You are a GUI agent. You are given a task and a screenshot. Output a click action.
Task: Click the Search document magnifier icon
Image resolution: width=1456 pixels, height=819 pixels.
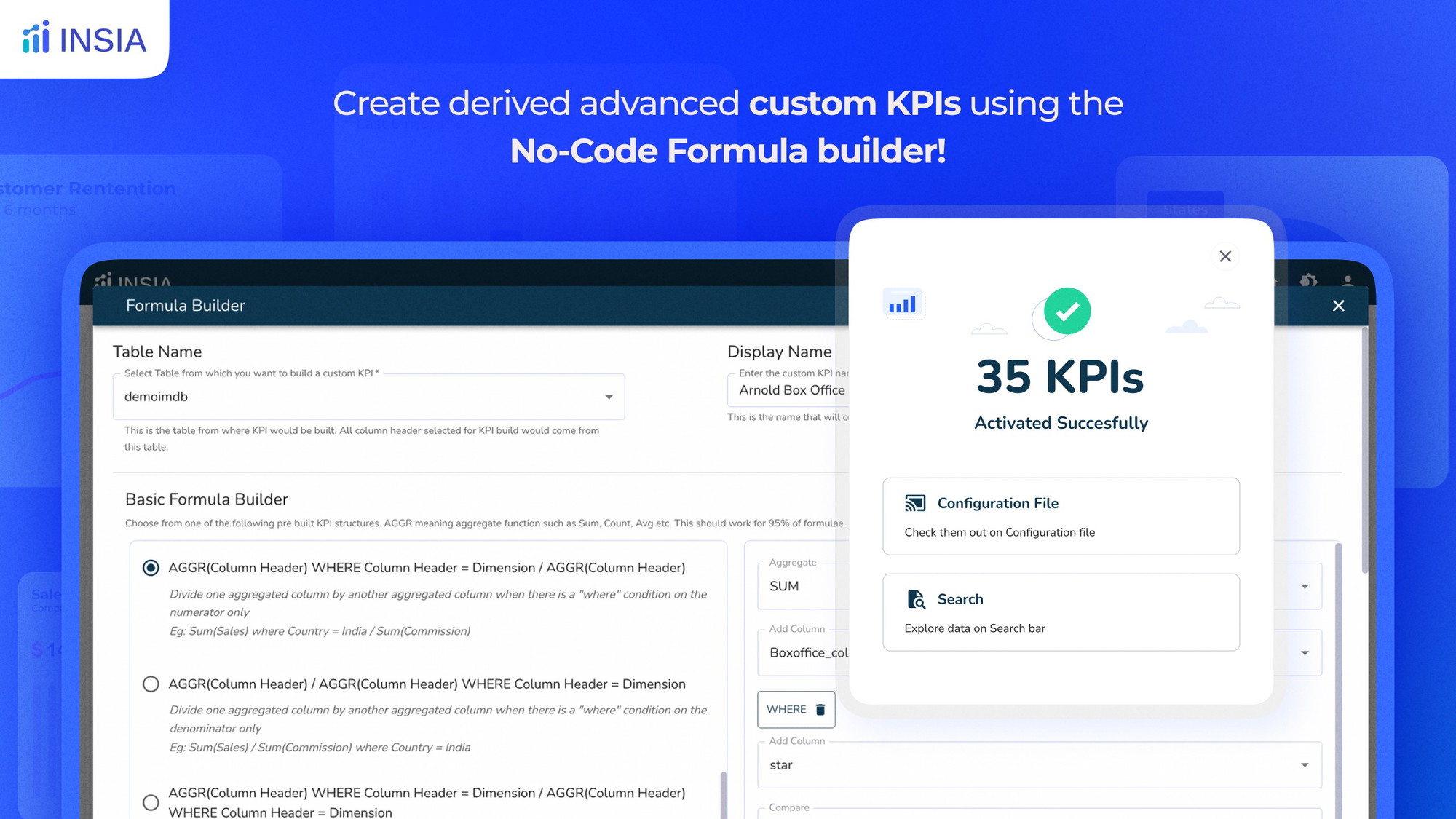pos(916,599)
